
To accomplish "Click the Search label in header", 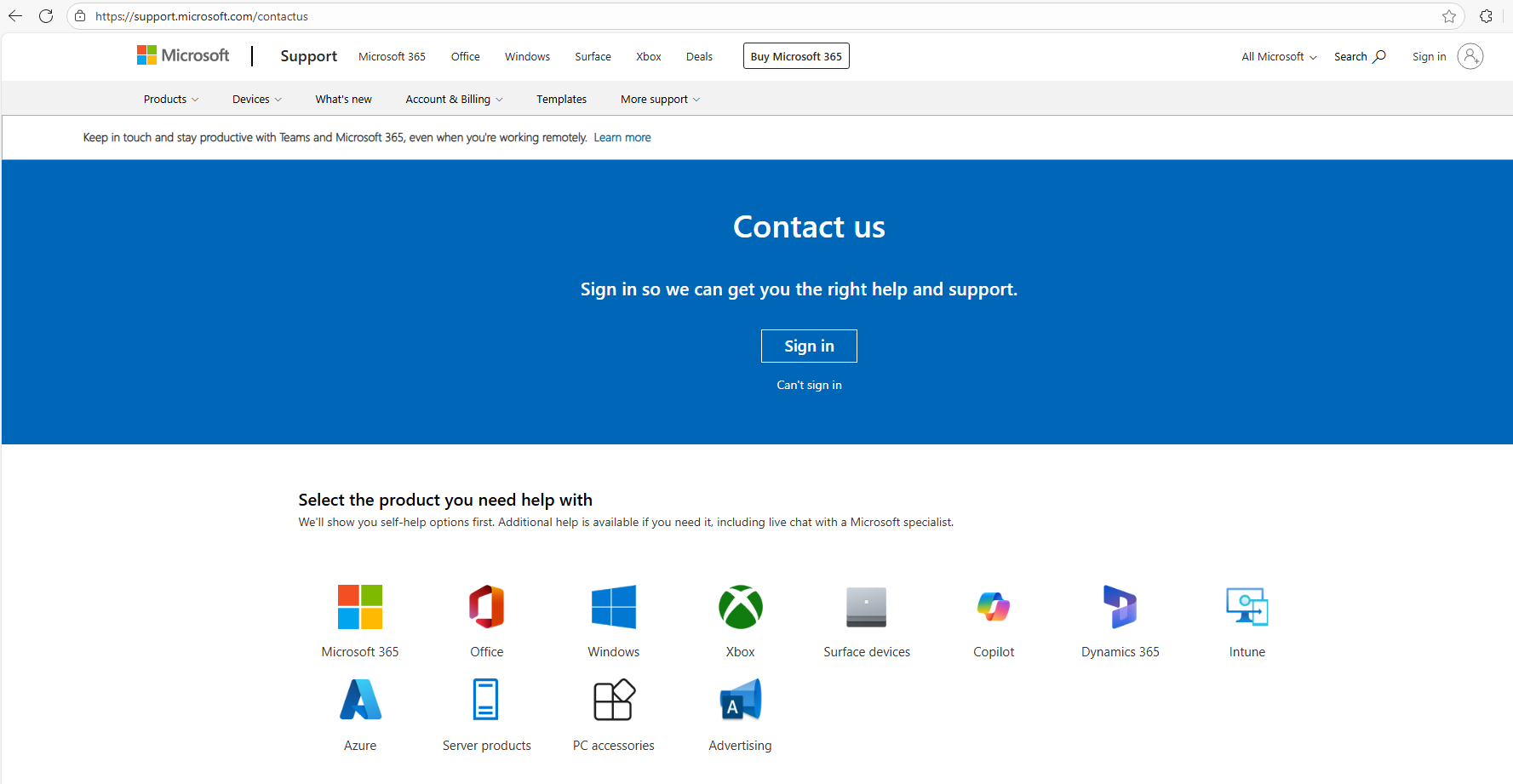I will 1350,57.
